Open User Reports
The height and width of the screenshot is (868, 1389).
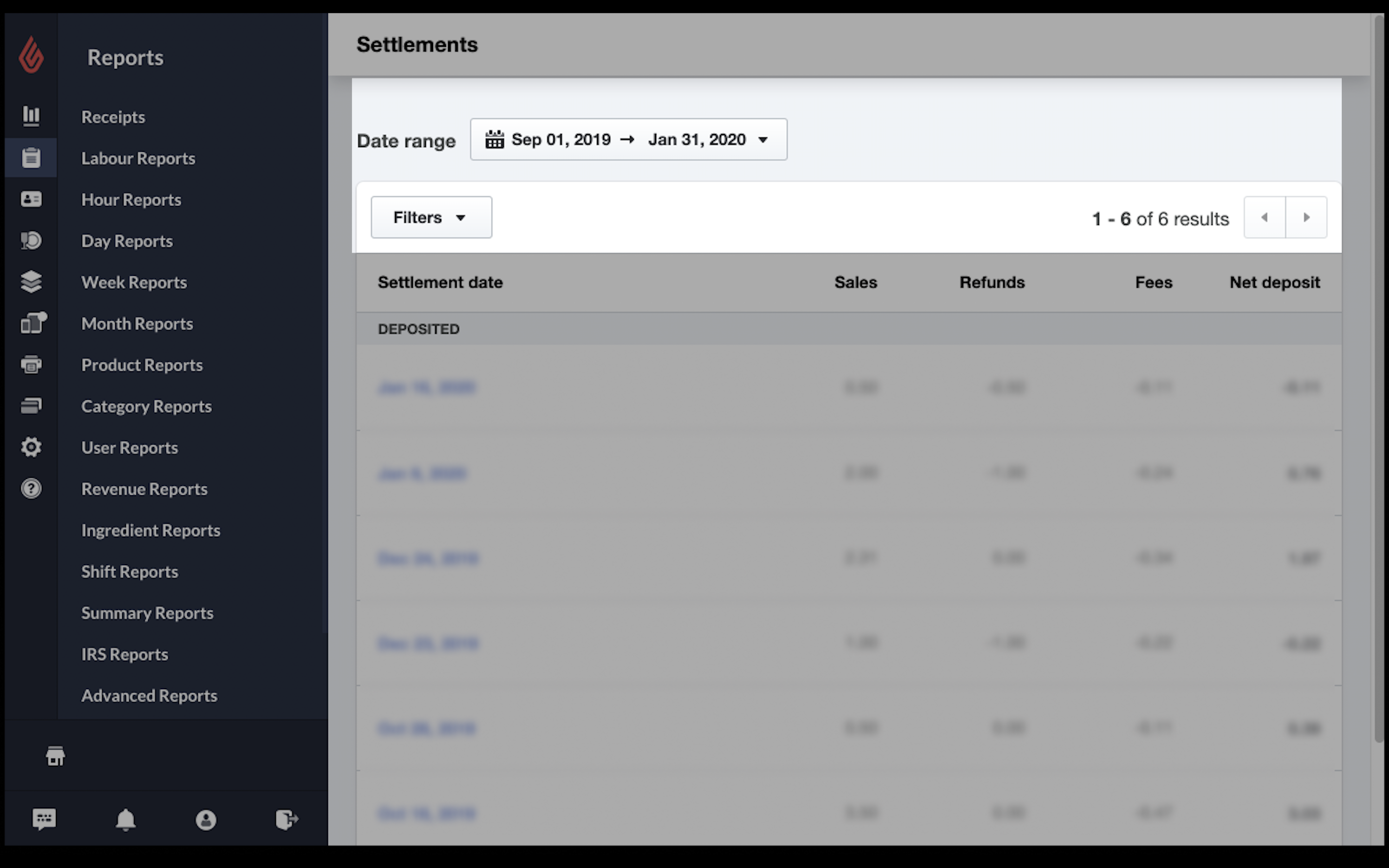point(129,447)
